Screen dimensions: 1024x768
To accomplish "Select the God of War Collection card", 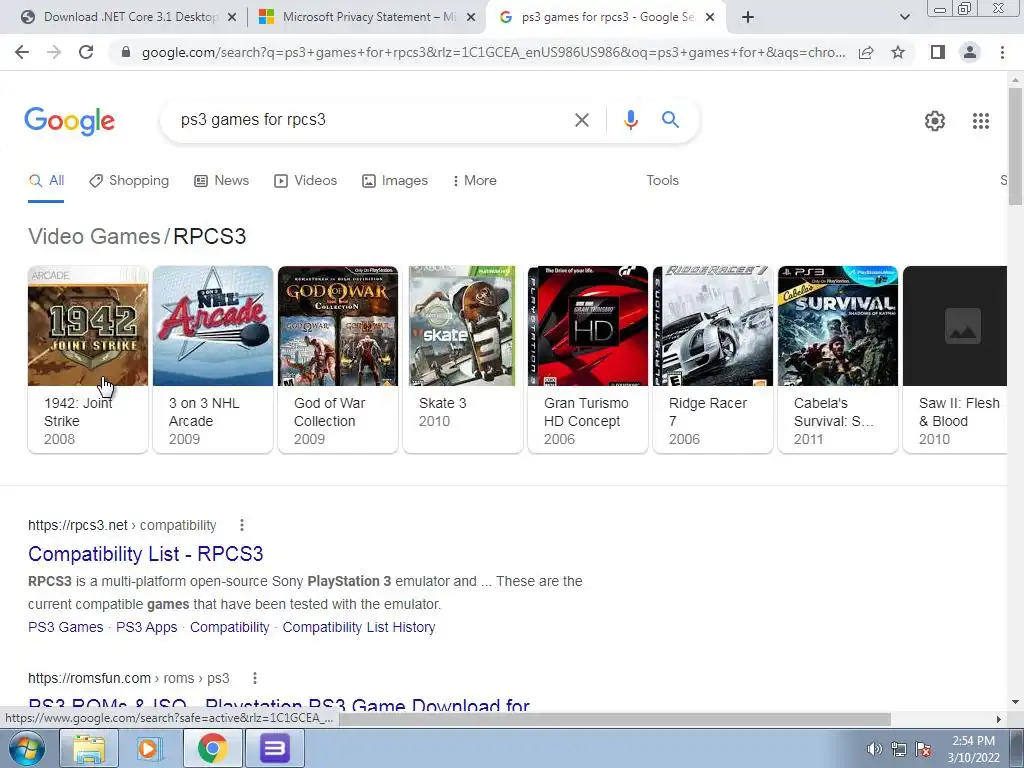I will (338, 359).
